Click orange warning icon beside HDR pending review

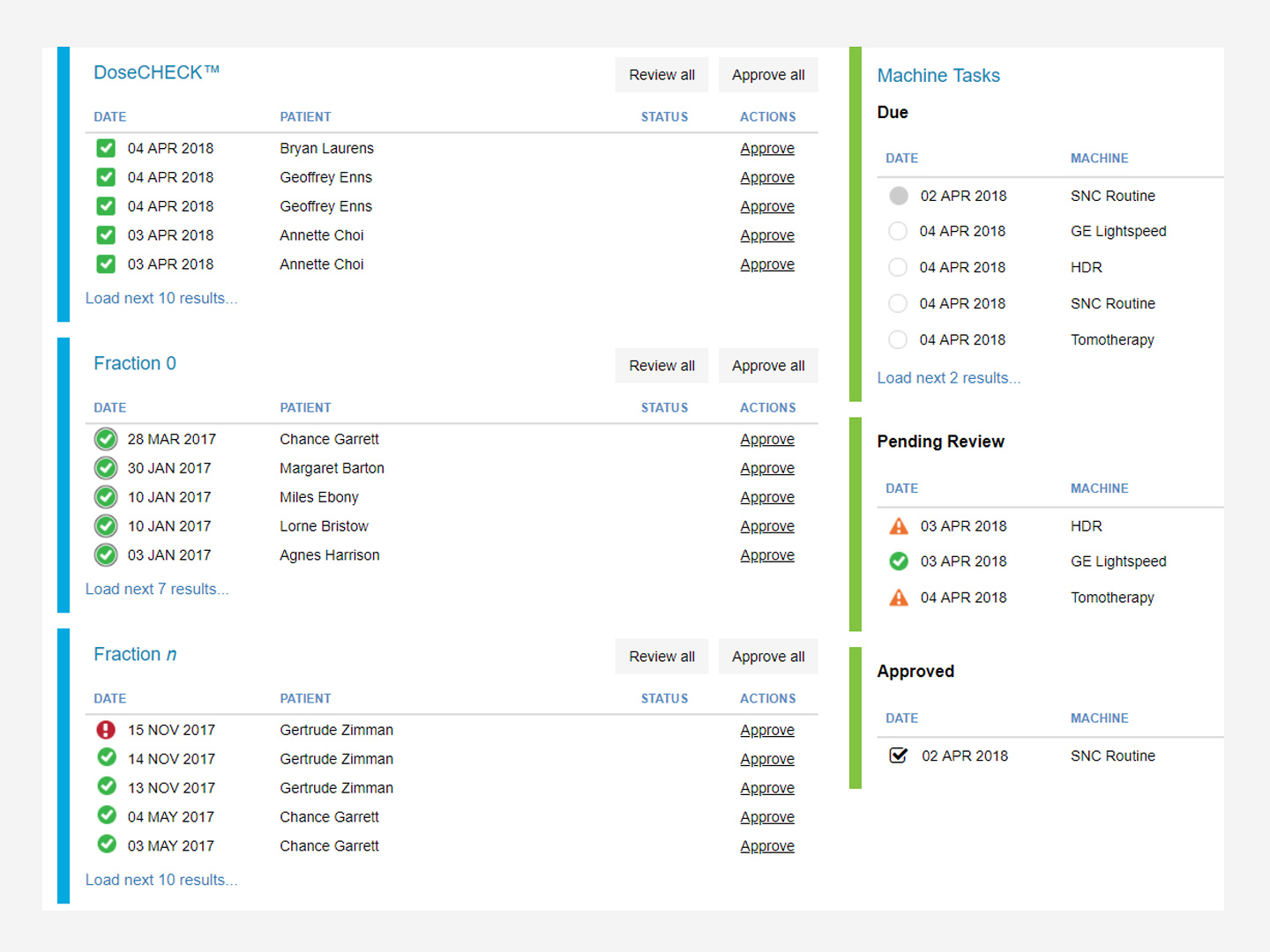tap(899, 526)
